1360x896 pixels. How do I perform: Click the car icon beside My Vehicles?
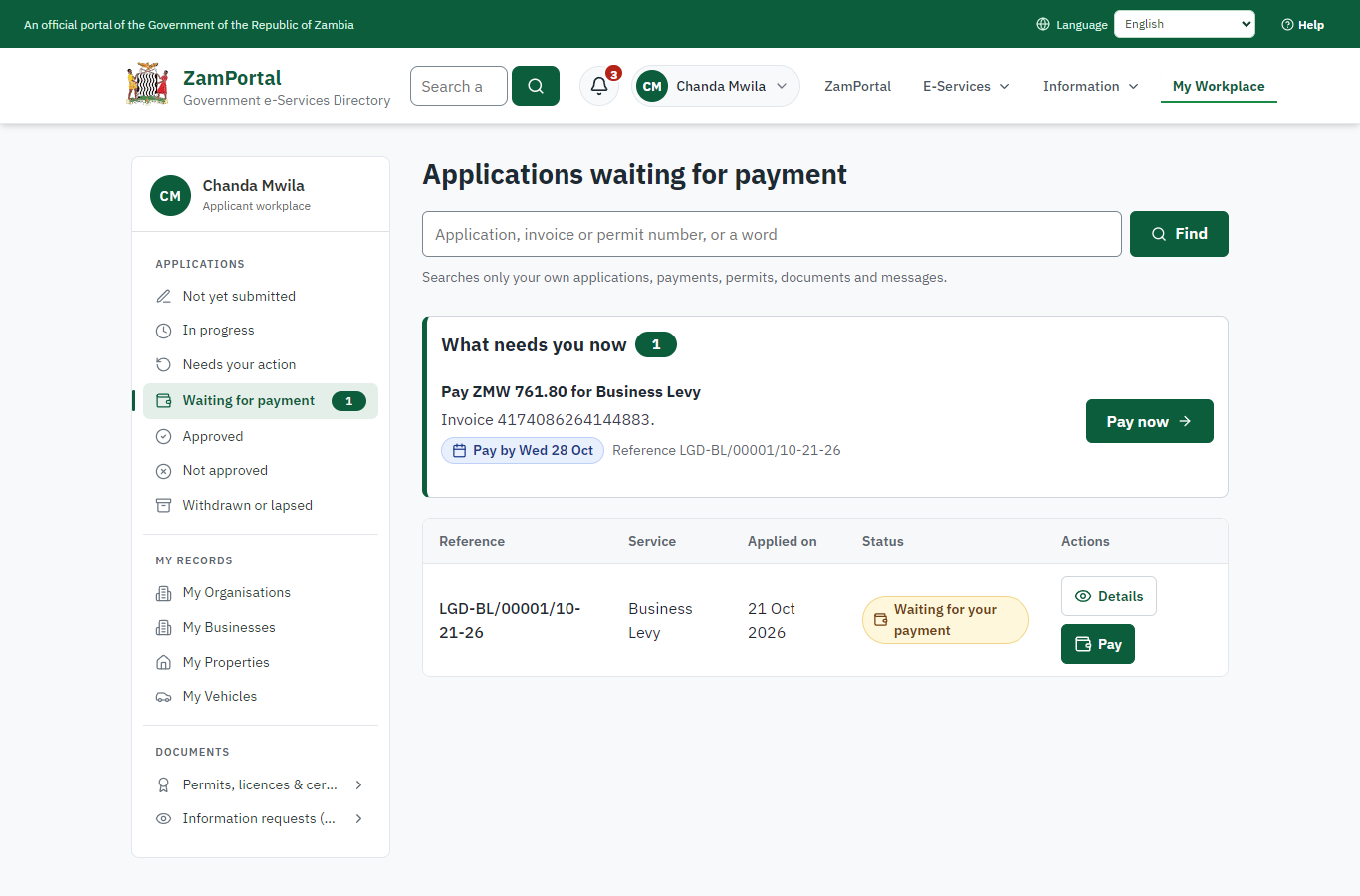point(164,697)
